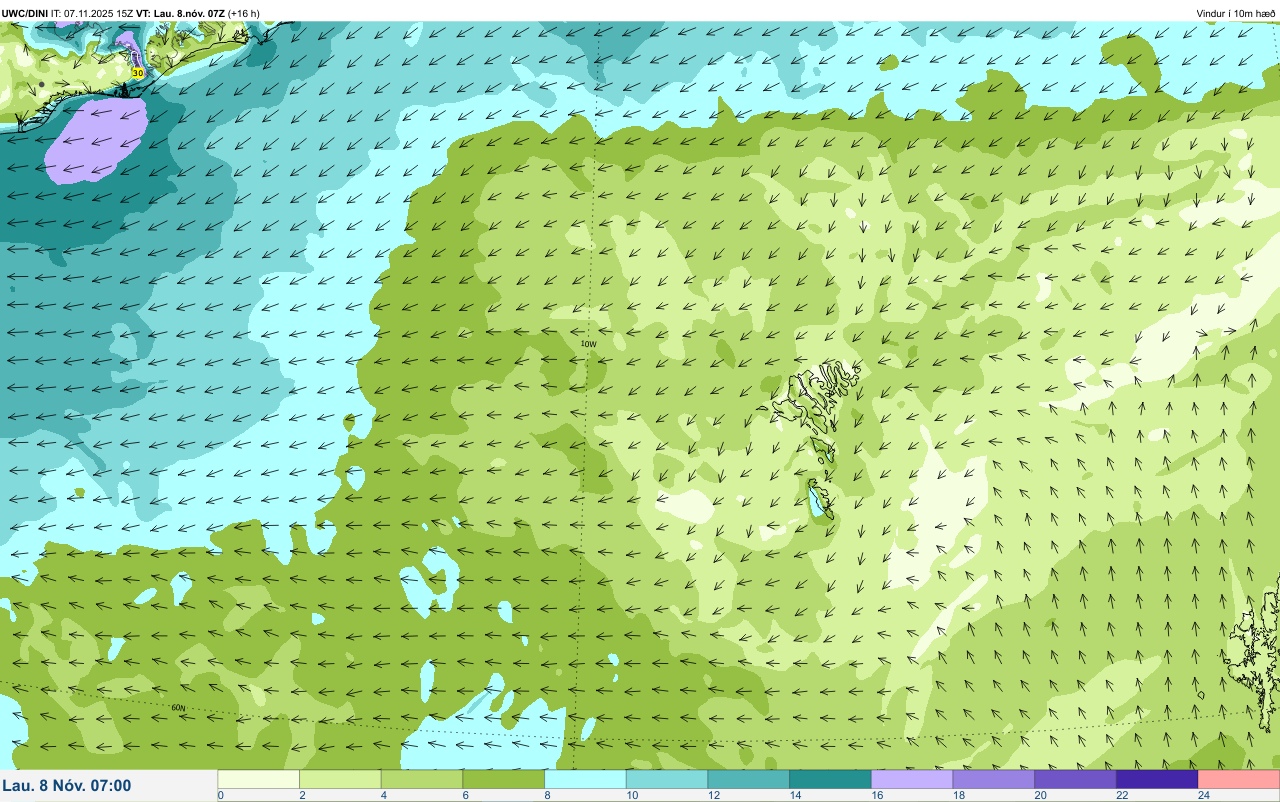Click the 'Vindur í 10m hæð' title text
This screenshot has width=1280, height=802.
tap(1236, 13)
